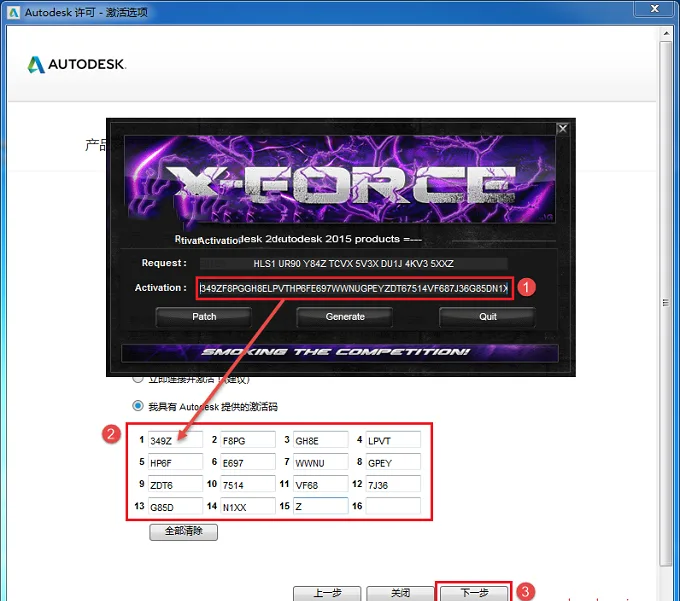Click the Back (上一步) button
Viewport: 680px width, 601px height.
point(327,593)
